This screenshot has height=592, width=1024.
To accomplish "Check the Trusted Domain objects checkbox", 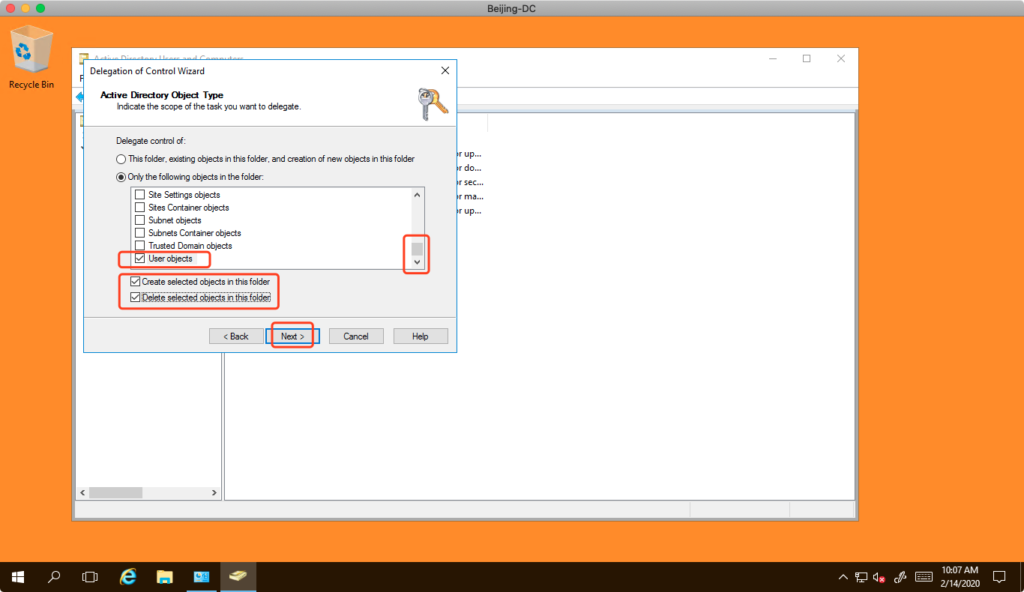I will pyautogui.click(x=140, y=246).
